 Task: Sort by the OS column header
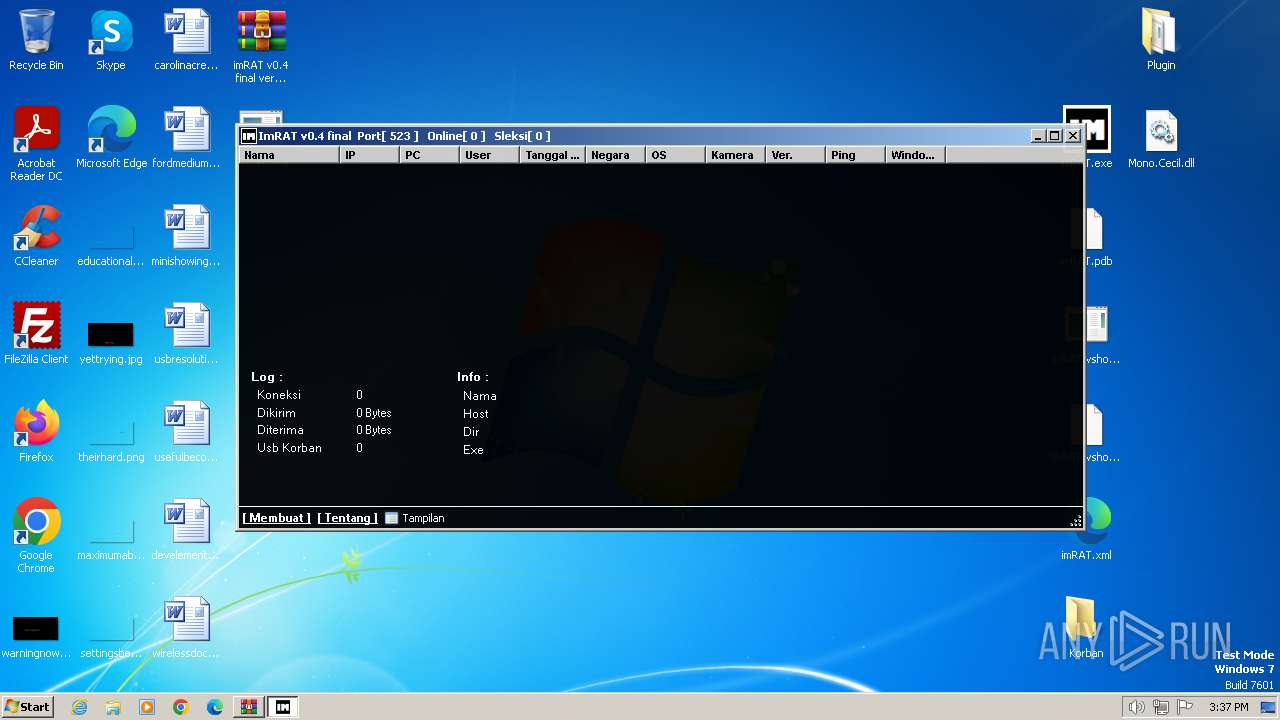pos(676,155)
